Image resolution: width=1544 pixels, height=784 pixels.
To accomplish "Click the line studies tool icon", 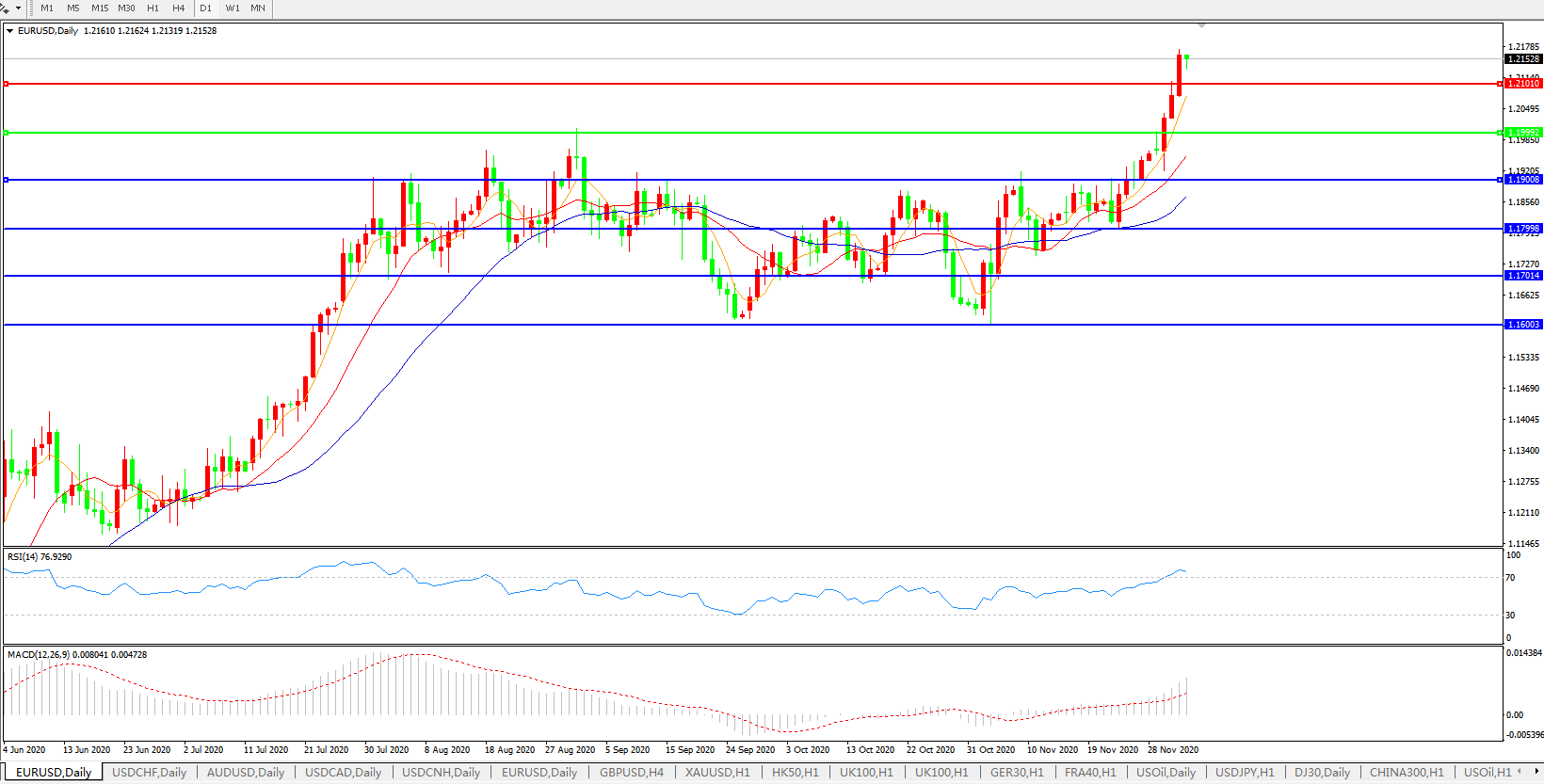I will 5,8.
